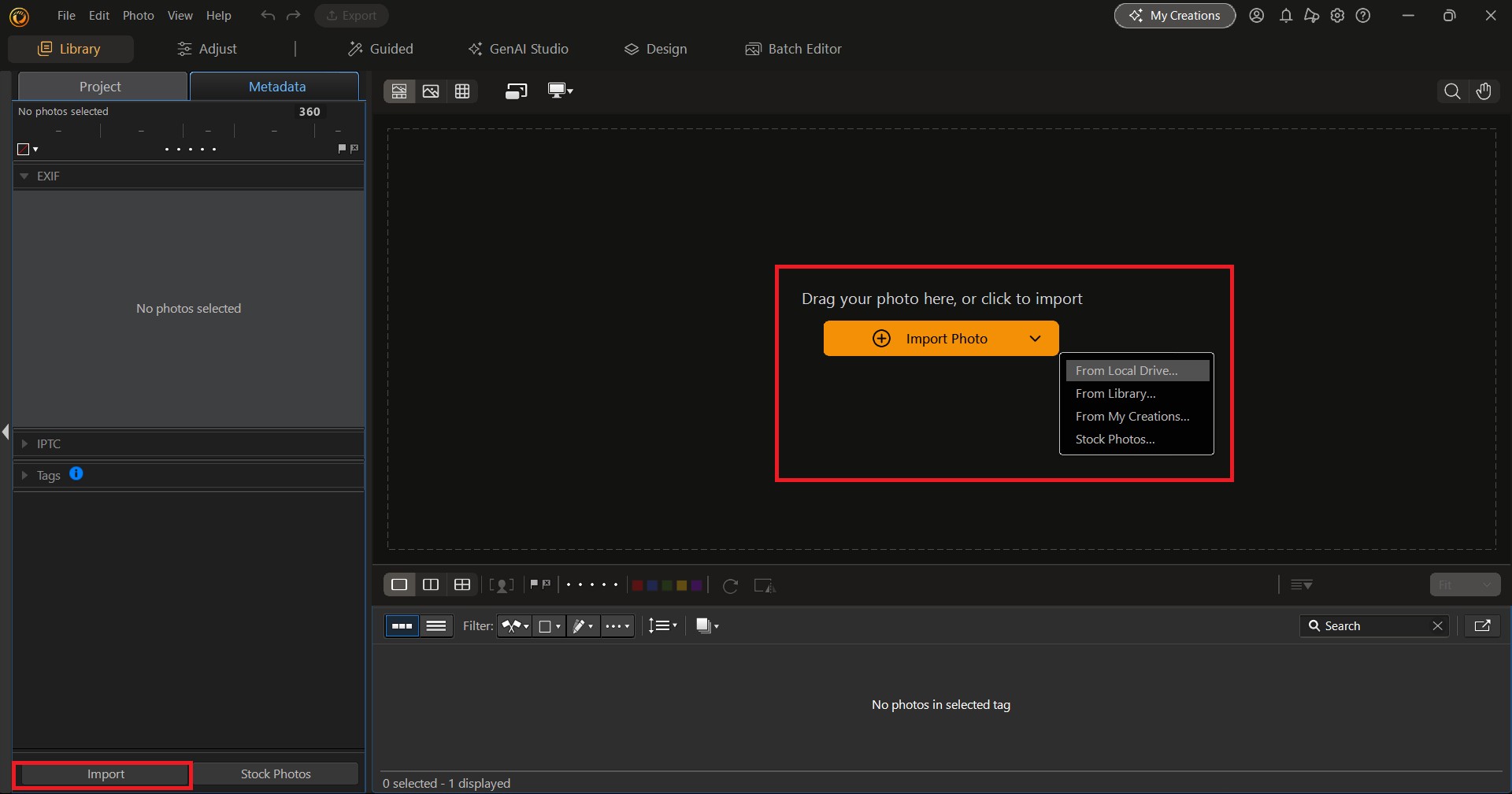Click the Stock Photos button
1512x794 pixels.
coord(277,774)
